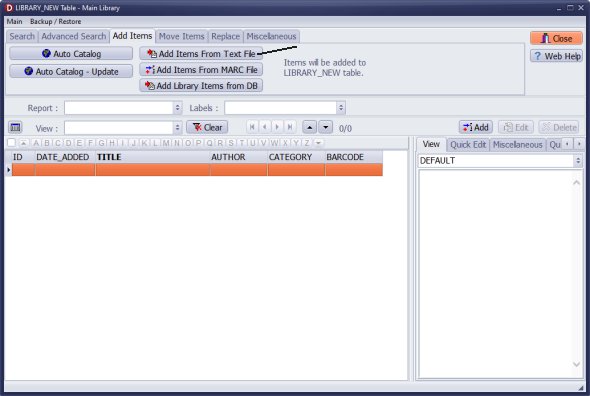
Task: Go to first record navigation arrow
Action: (x=252, y=127)
